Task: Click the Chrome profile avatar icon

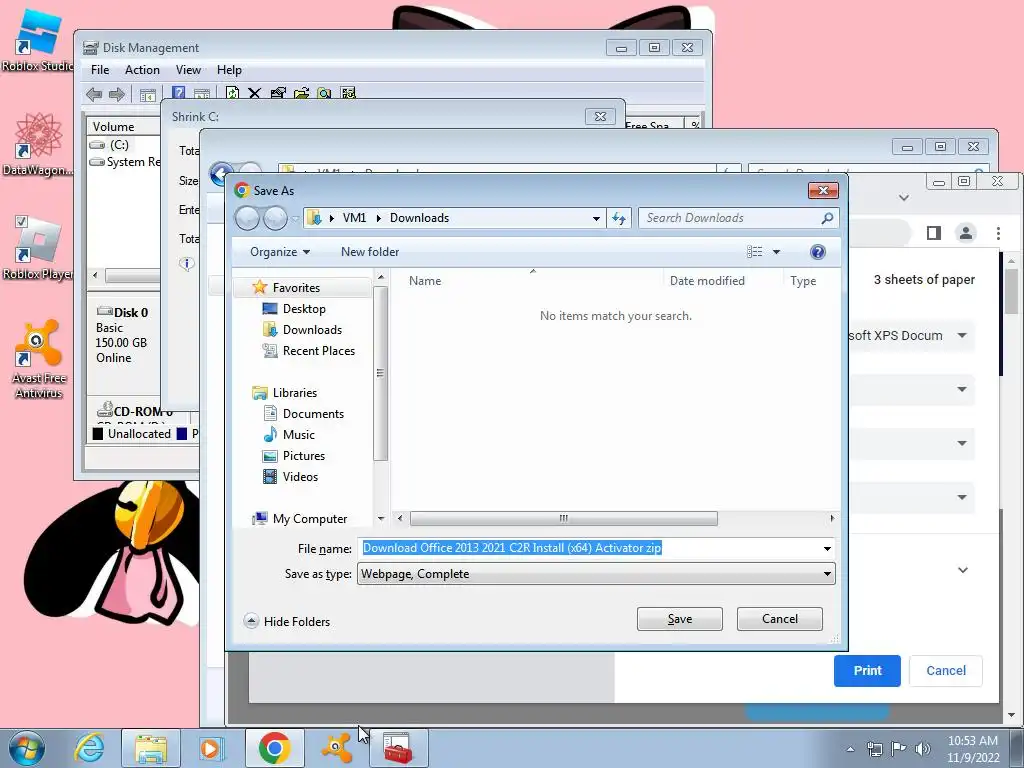Action: (966, 233)
